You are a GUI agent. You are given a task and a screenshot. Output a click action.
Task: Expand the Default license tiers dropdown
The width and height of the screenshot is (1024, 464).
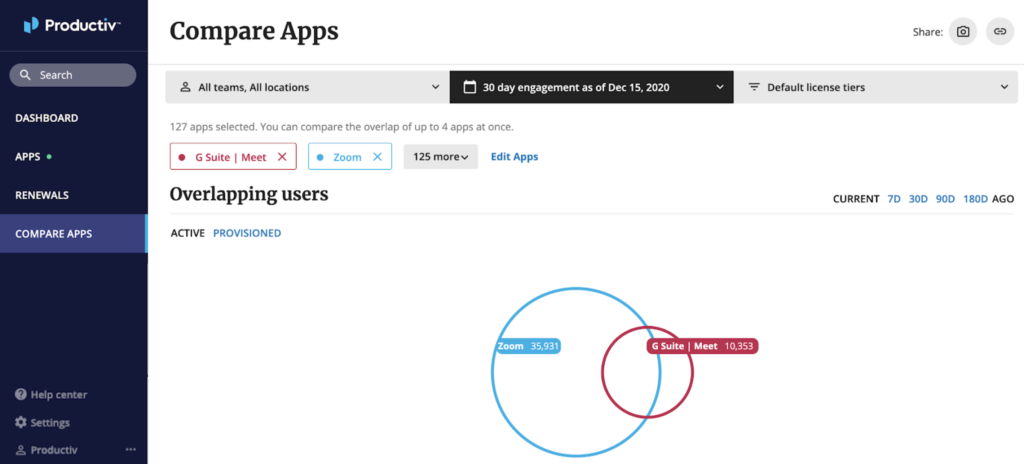click(876, 87)
